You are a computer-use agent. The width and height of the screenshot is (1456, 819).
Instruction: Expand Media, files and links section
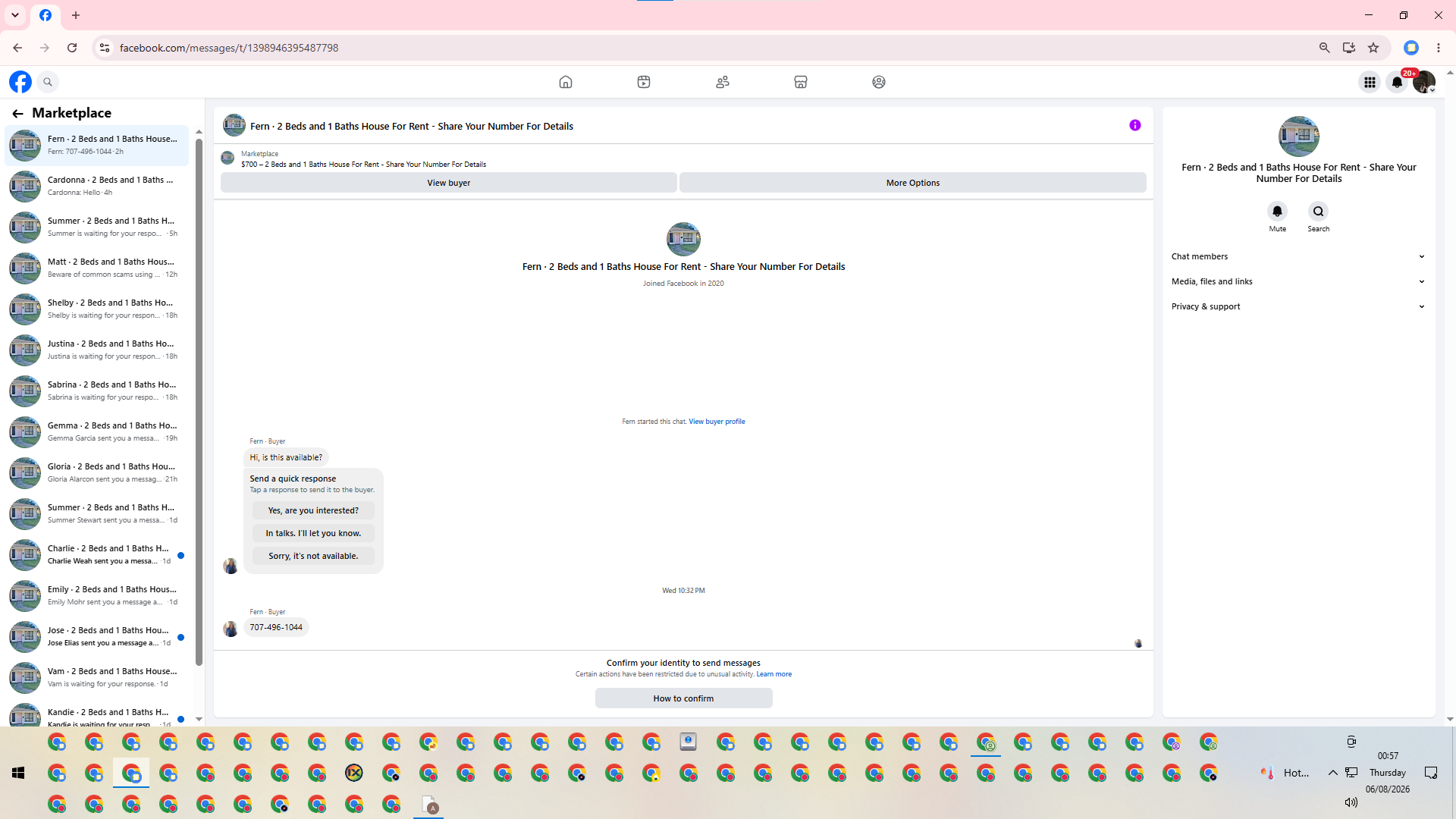pos(1298,282)
